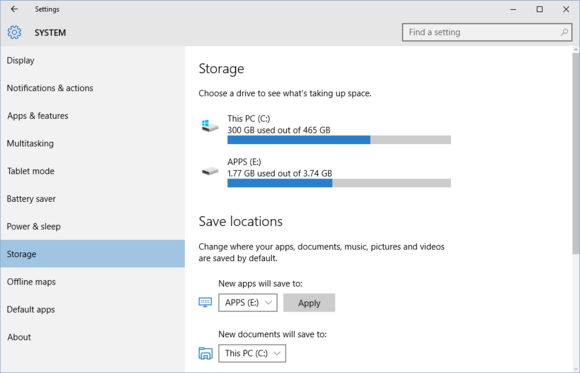Go to Notifications & actions
The image size is (580, 373).
[92, 88]
